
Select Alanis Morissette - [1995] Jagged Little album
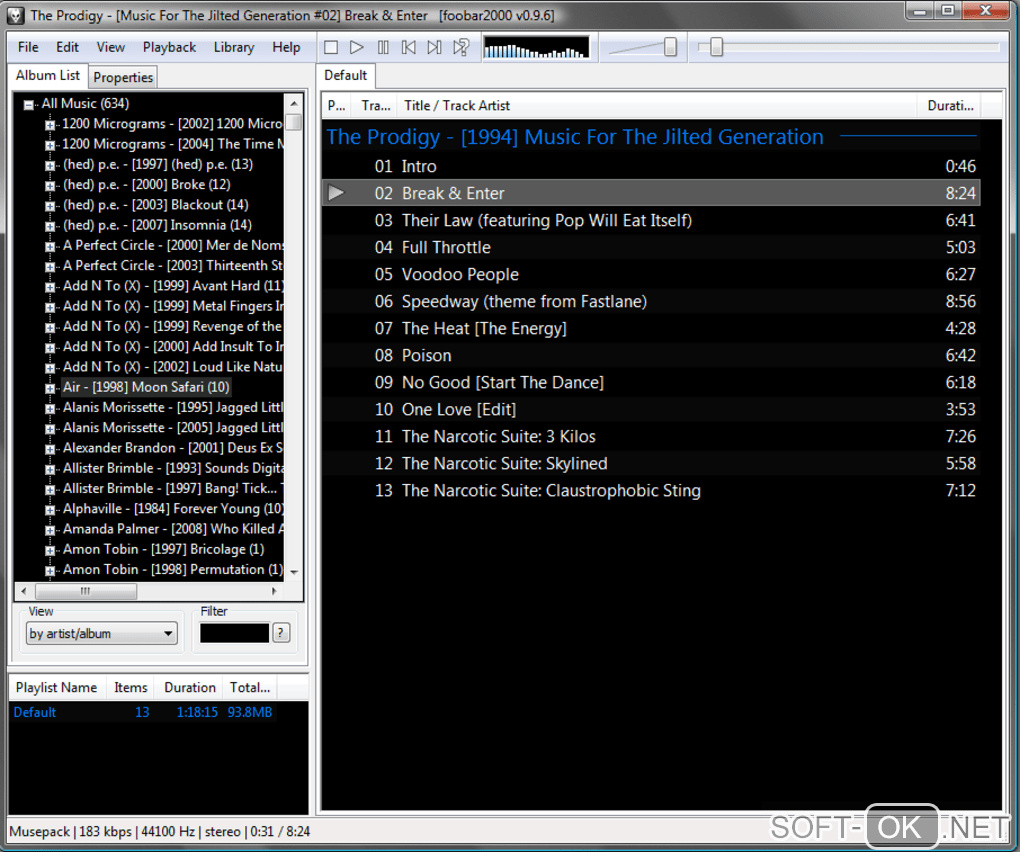173,408
